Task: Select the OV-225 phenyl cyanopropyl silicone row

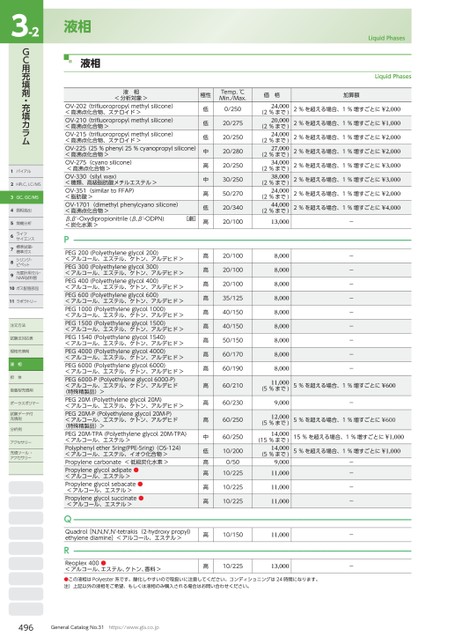Action: [x=237, y=151]
